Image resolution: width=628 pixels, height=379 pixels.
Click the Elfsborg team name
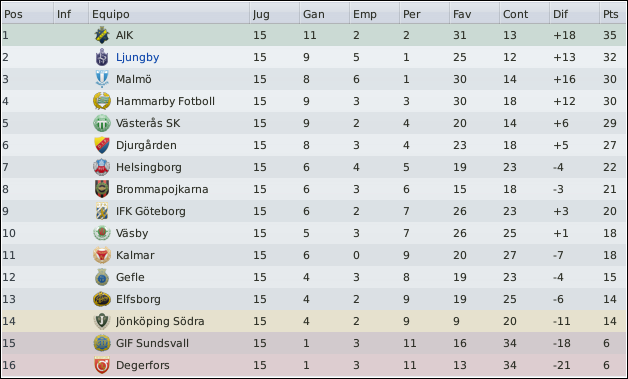[138, 299]
